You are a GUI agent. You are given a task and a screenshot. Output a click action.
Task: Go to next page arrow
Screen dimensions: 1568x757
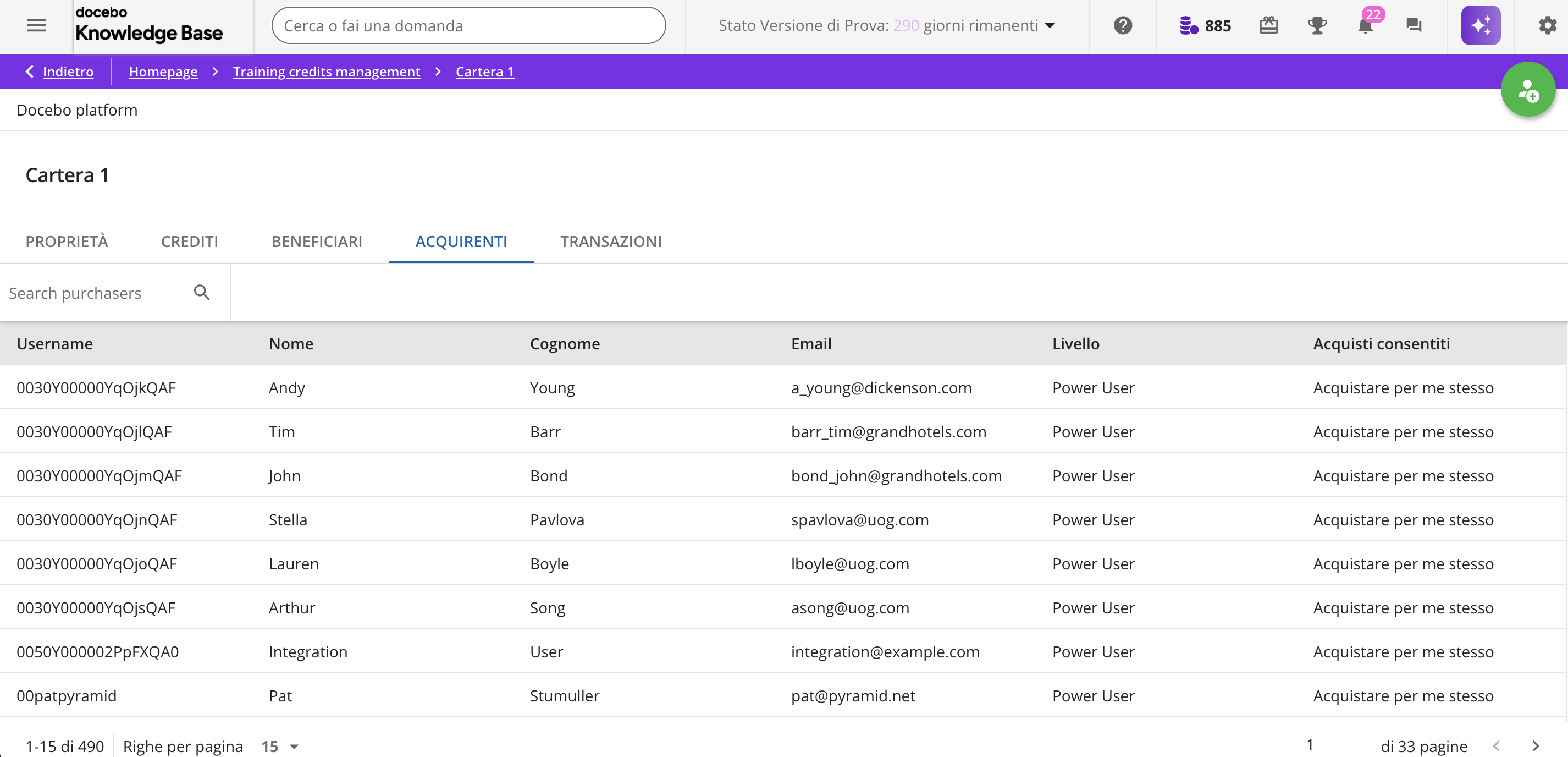click(1535, 746)
